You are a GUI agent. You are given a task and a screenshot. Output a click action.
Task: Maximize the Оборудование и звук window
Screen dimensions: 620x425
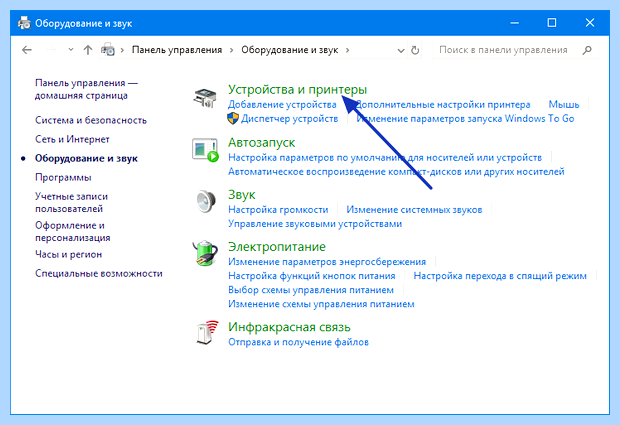pos(552,23)
